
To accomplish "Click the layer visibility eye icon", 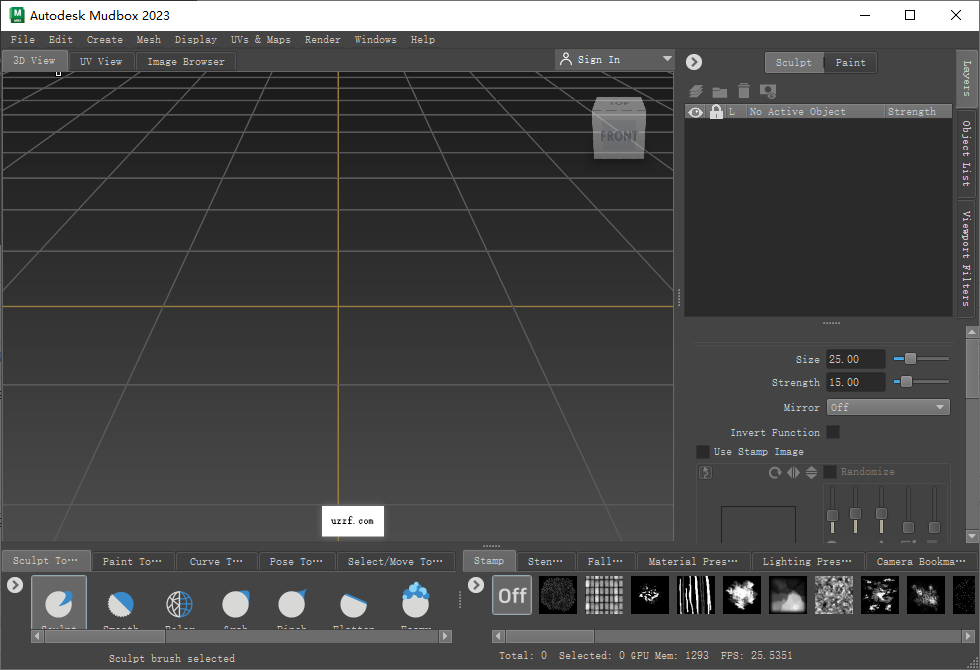I will point(695,111).
